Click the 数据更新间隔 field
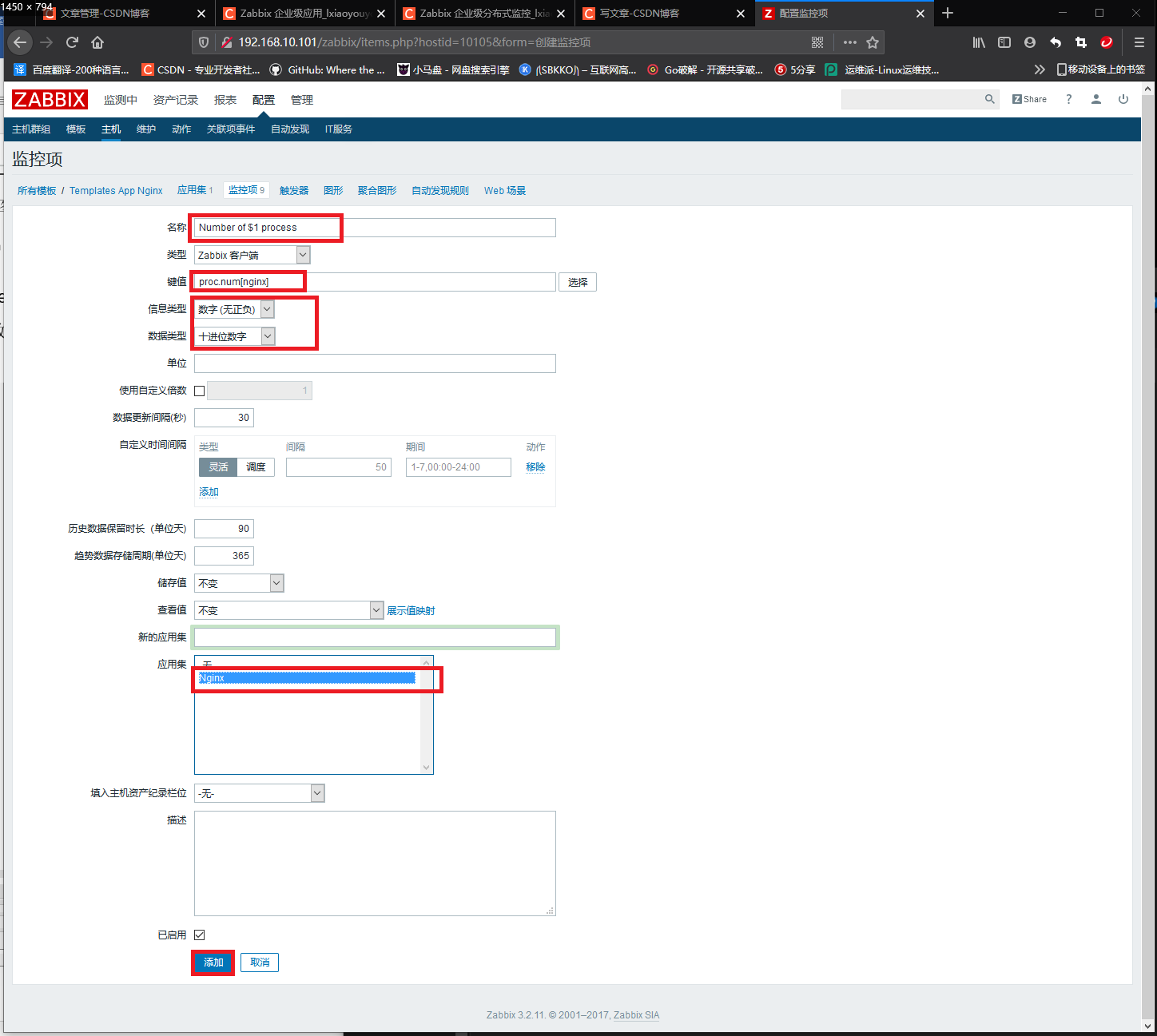 (x=224, y=418)
